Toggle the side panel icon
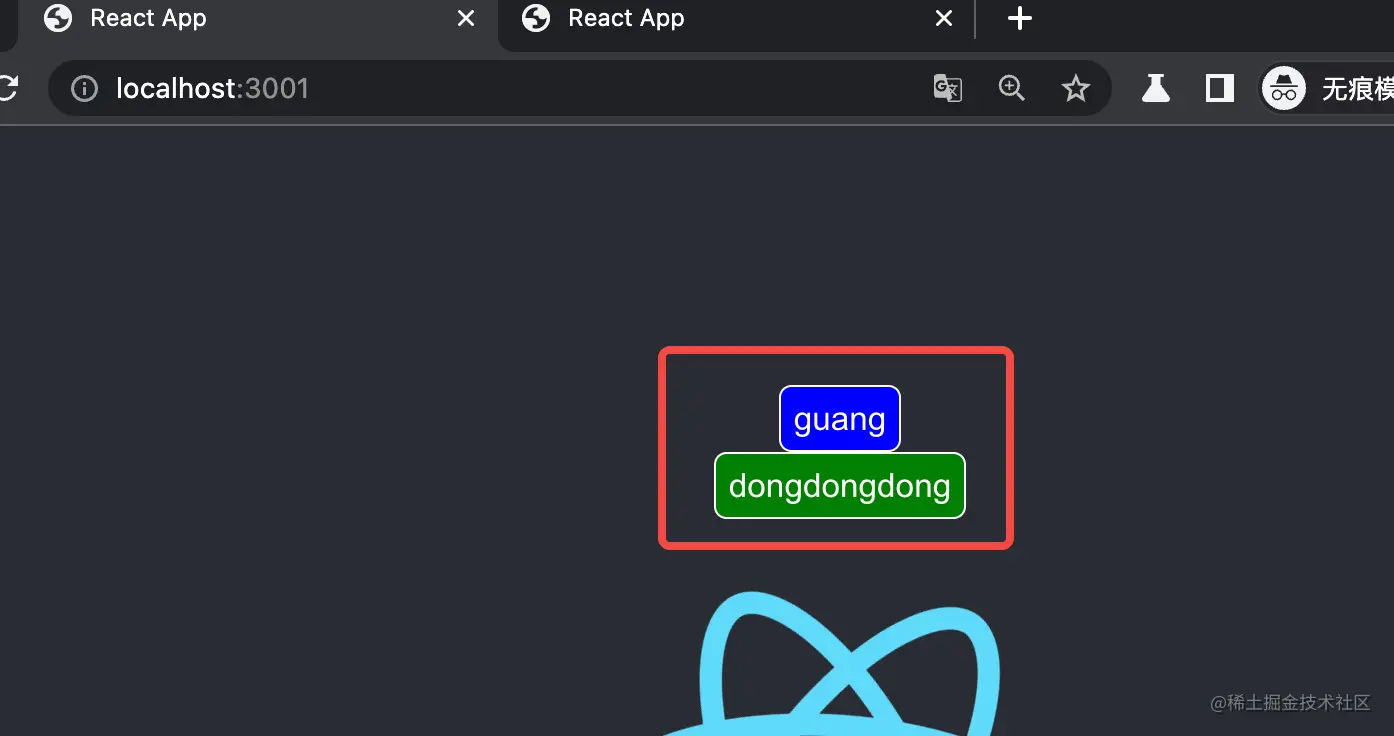The width and height of the screenshot is (1394, 736). (1219, 88)
